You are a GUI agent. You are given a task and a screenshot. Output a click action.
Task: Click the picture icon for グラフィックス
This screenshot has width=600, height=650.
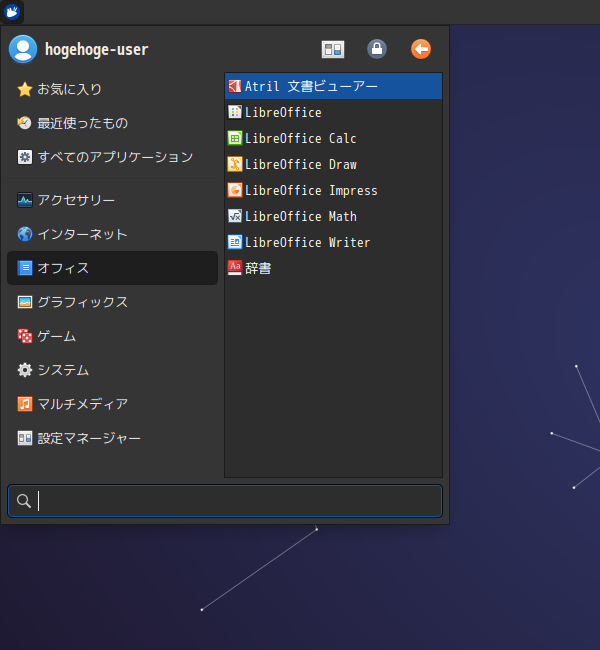[25, 302]
